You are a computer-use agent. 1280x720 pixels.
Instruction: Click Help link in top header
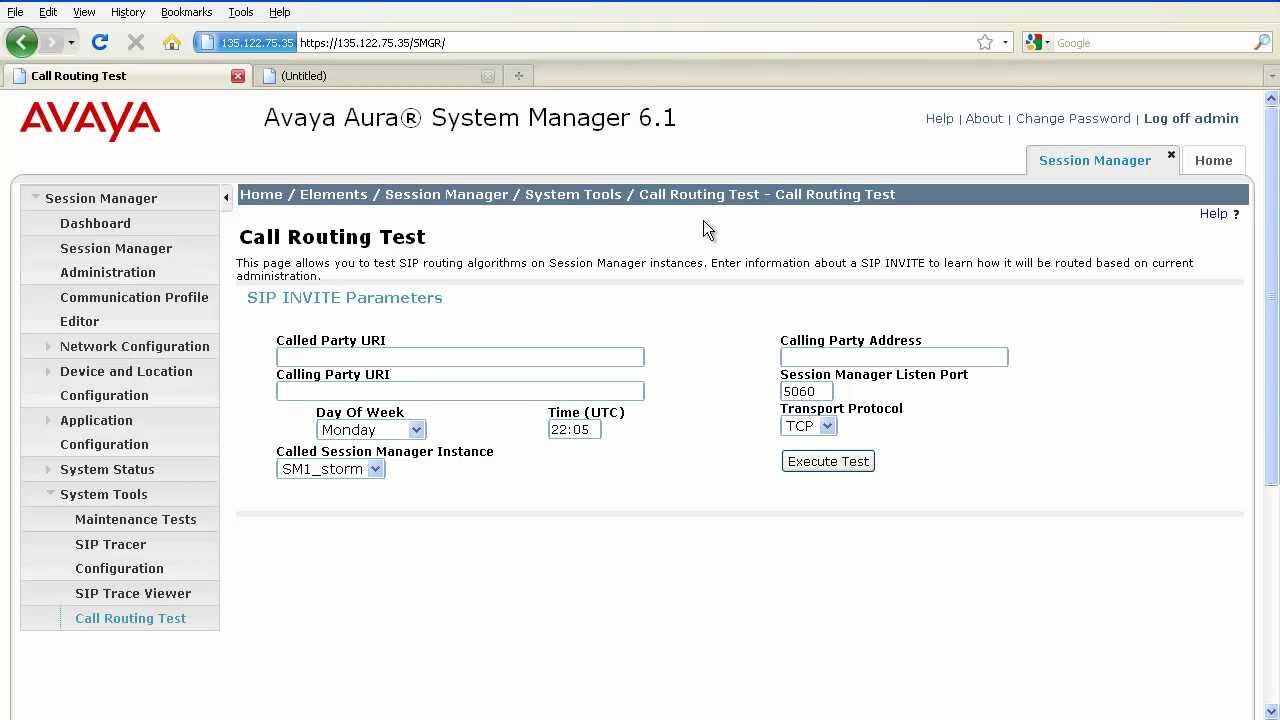[x=939, y=118]
